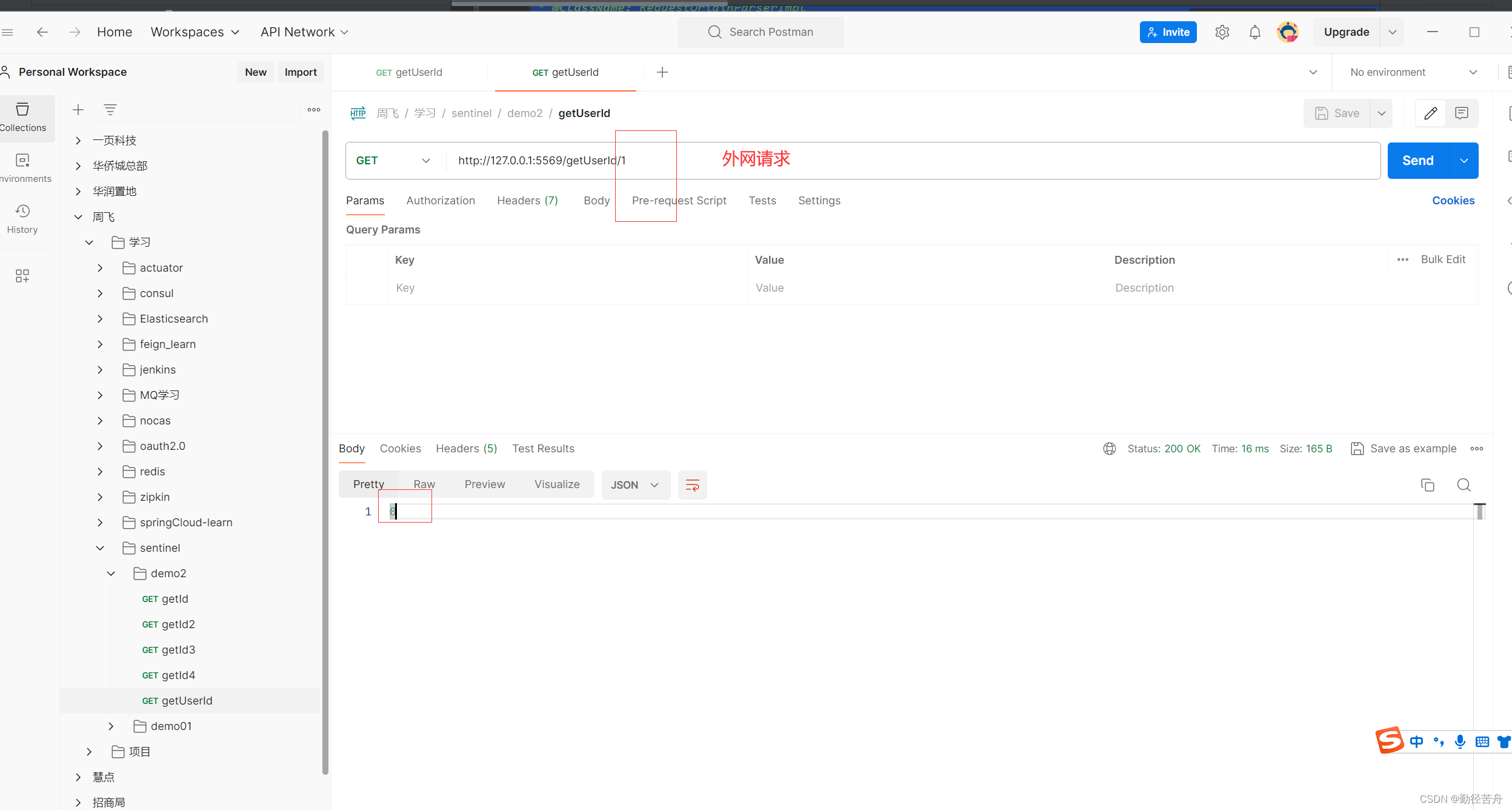Open the HTTP method GET dropdown
Viewport: 1512px width, 810px height.
tap(393, 161)
